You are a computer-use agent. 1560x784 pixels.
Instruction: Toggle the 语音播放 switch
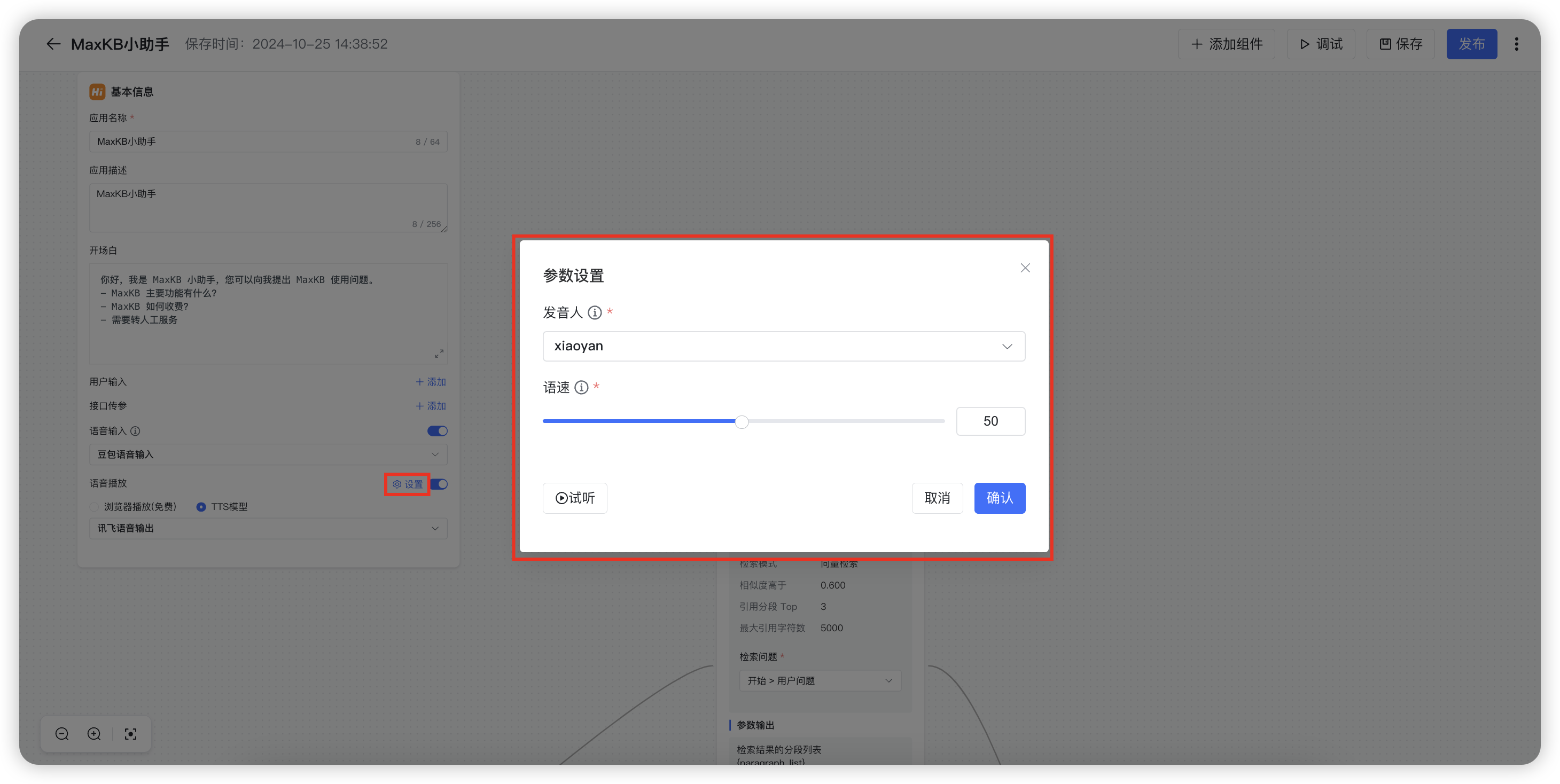click(x=439, y=484)
